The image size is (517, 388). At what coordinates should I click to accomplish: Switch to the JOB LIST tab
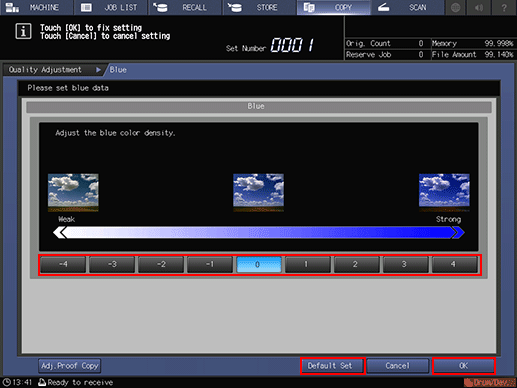[x=111, y=7]
